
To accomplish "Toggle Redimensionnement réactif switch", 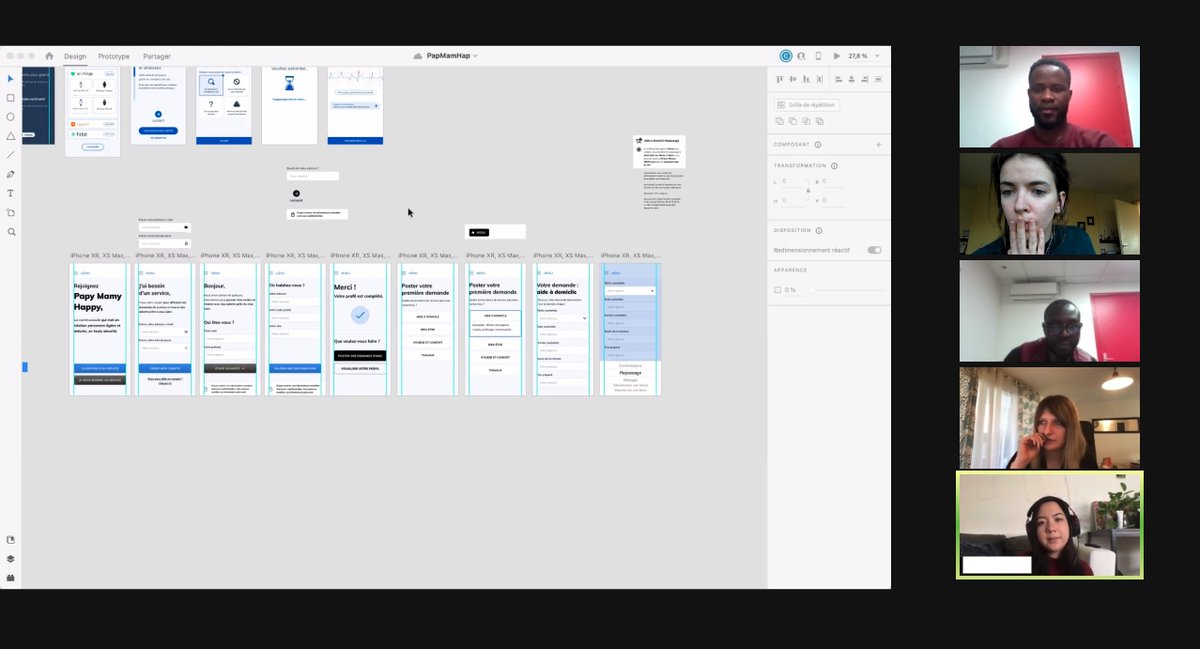I will pos(875,250).
